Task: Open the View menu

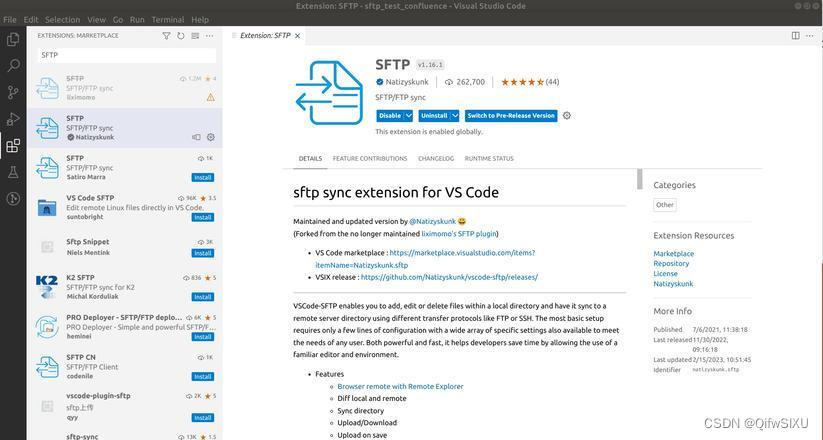Action: pos(97,19)
